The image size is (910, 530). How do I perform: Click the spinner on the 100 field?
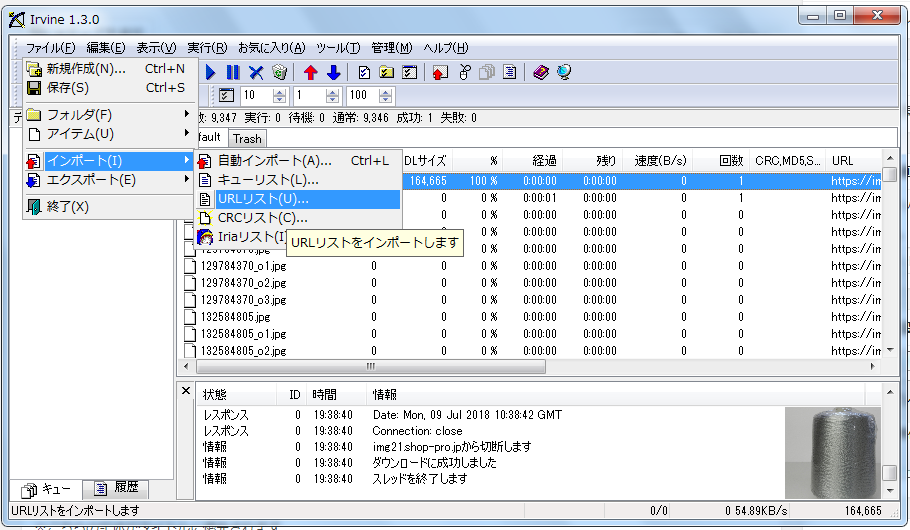pyautogui.click(x=385, y=95)
